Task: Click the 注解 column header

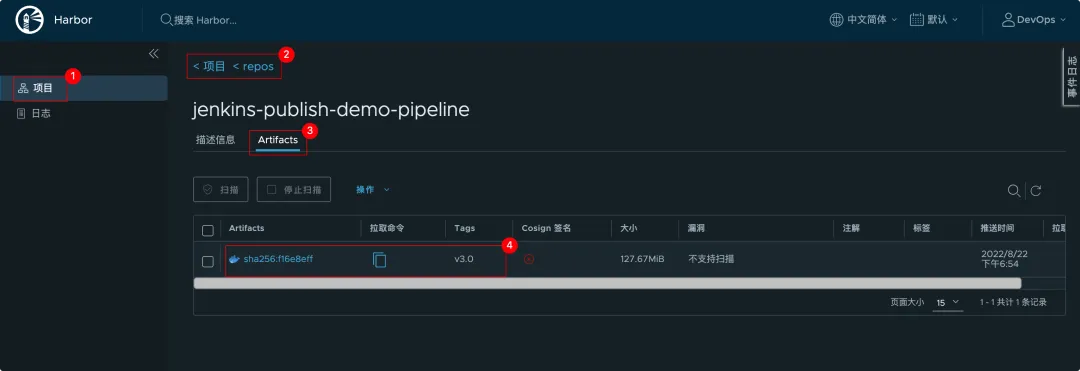Action: (851, 228)
